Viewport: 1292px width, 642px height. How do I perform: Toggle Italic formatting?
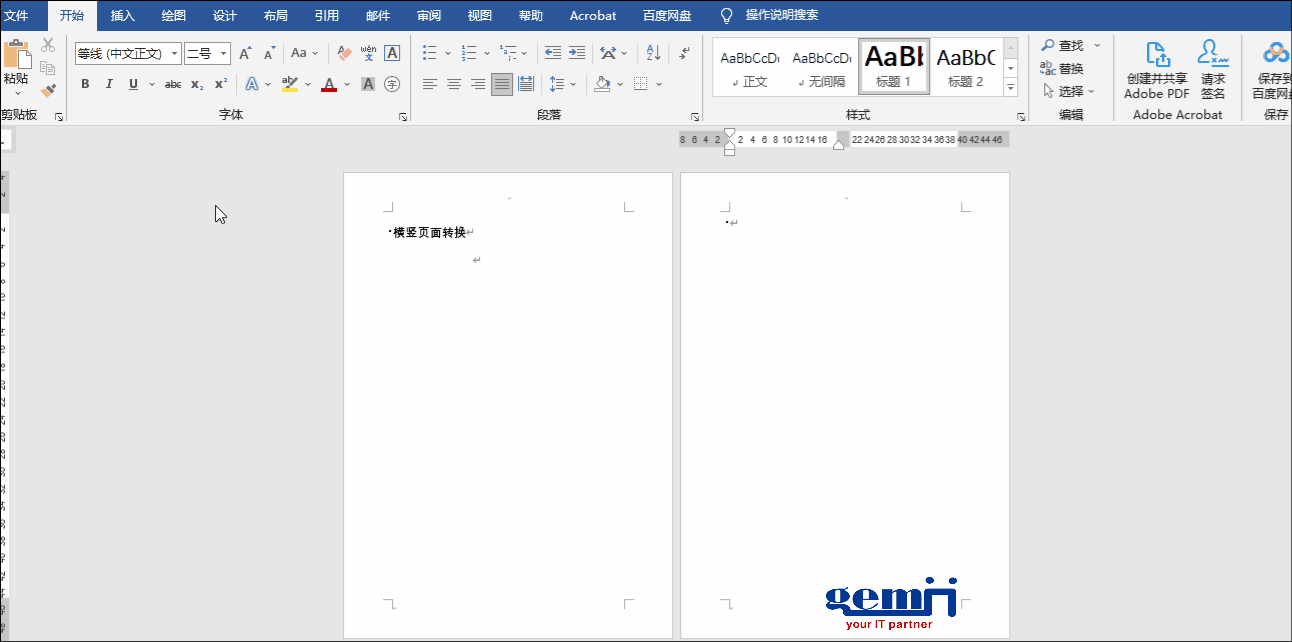tap(109, 84)
